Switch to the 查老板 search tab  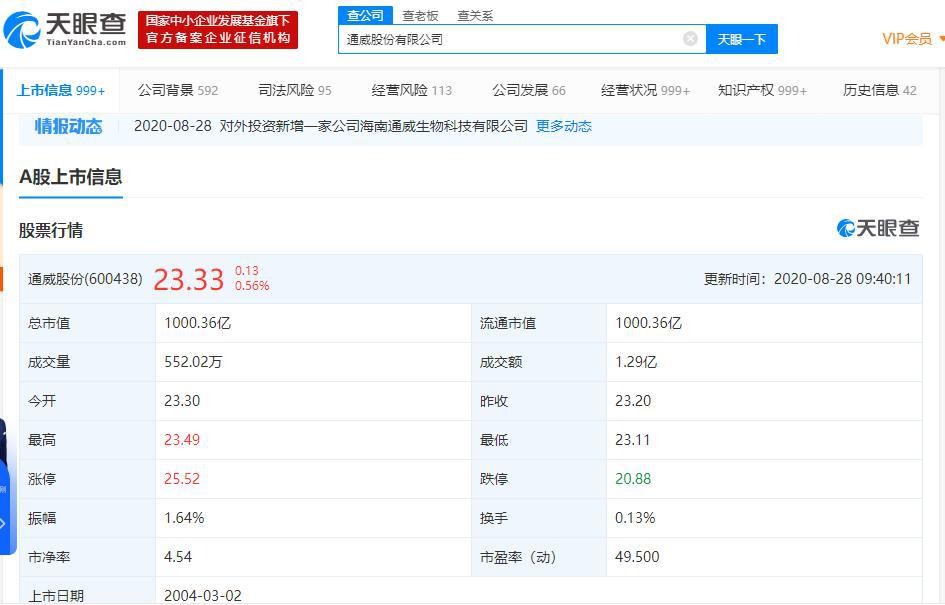pyautogui.click(x=420, y=16)
